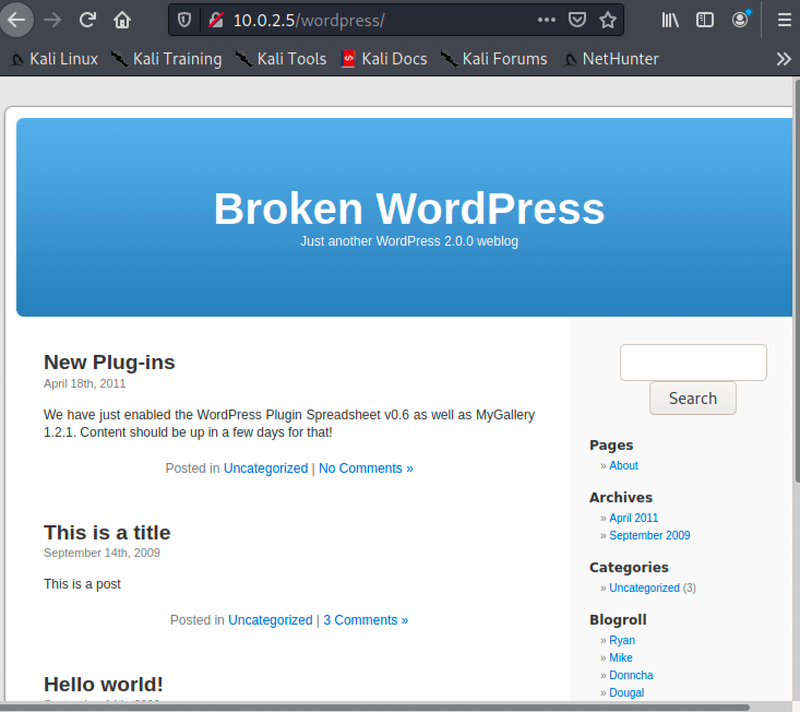
Task: Click the April 18th, 2011 date text
Action: click(x=85, y=384)
